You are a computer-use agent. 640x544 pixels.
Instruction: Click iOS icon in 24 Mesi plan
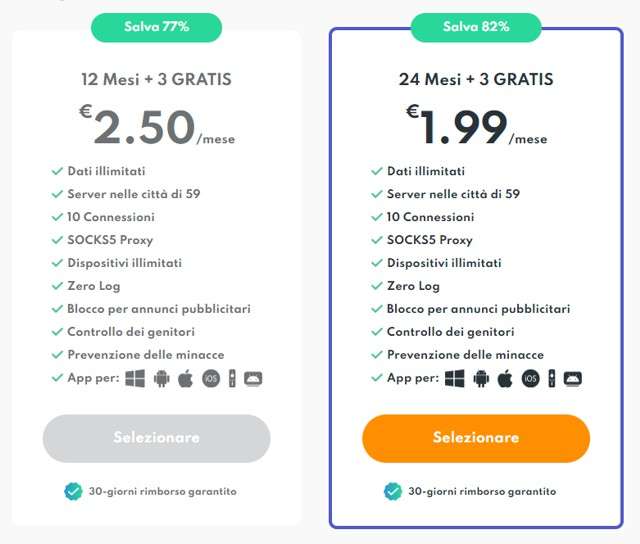point(531,378)
